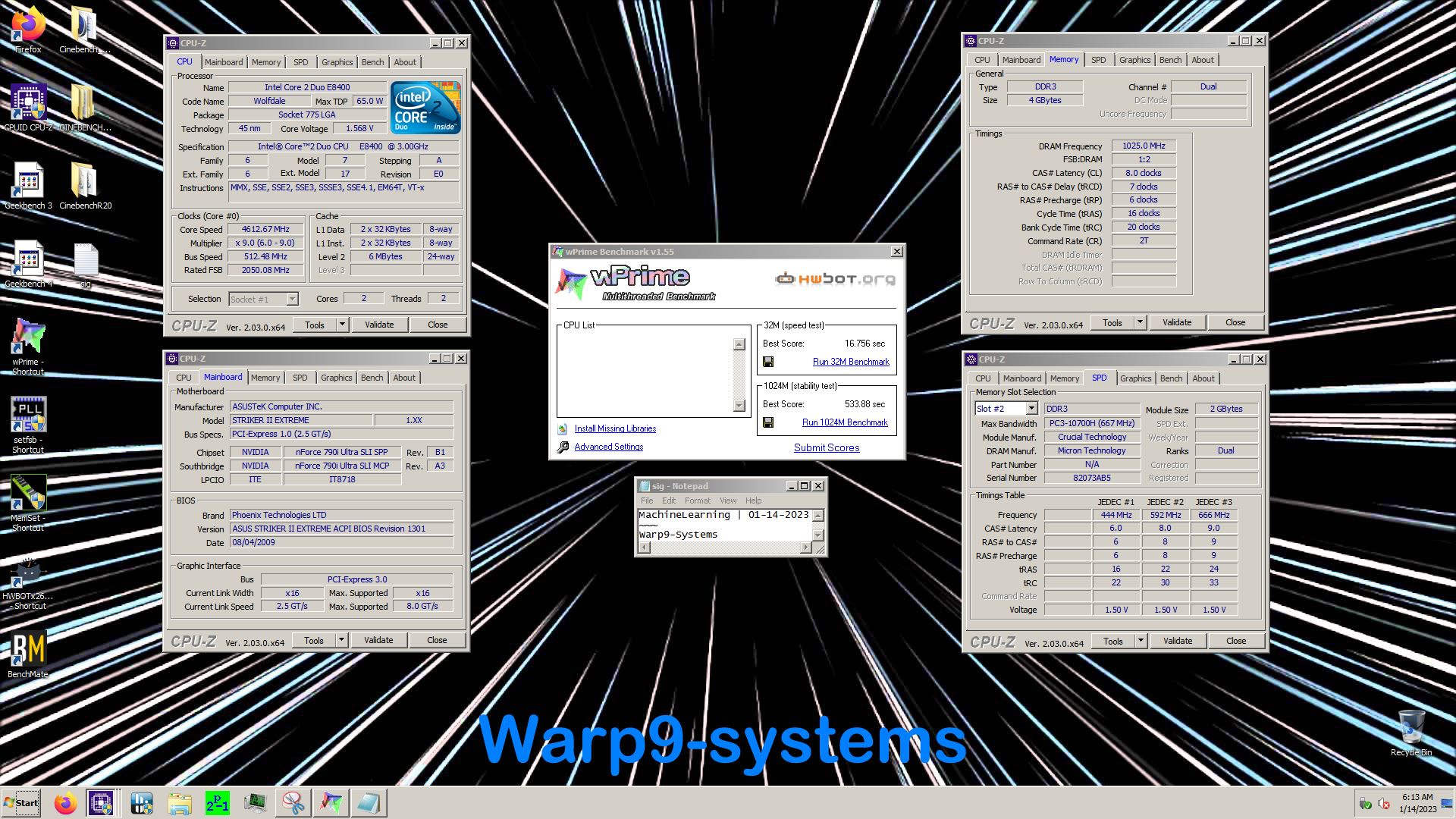Image resolution: width=1456 pixels, height=819 pixels.
Task: Open Tools dropdown arrow in CPU-Z SPD window
Action: click(1141, 641)
